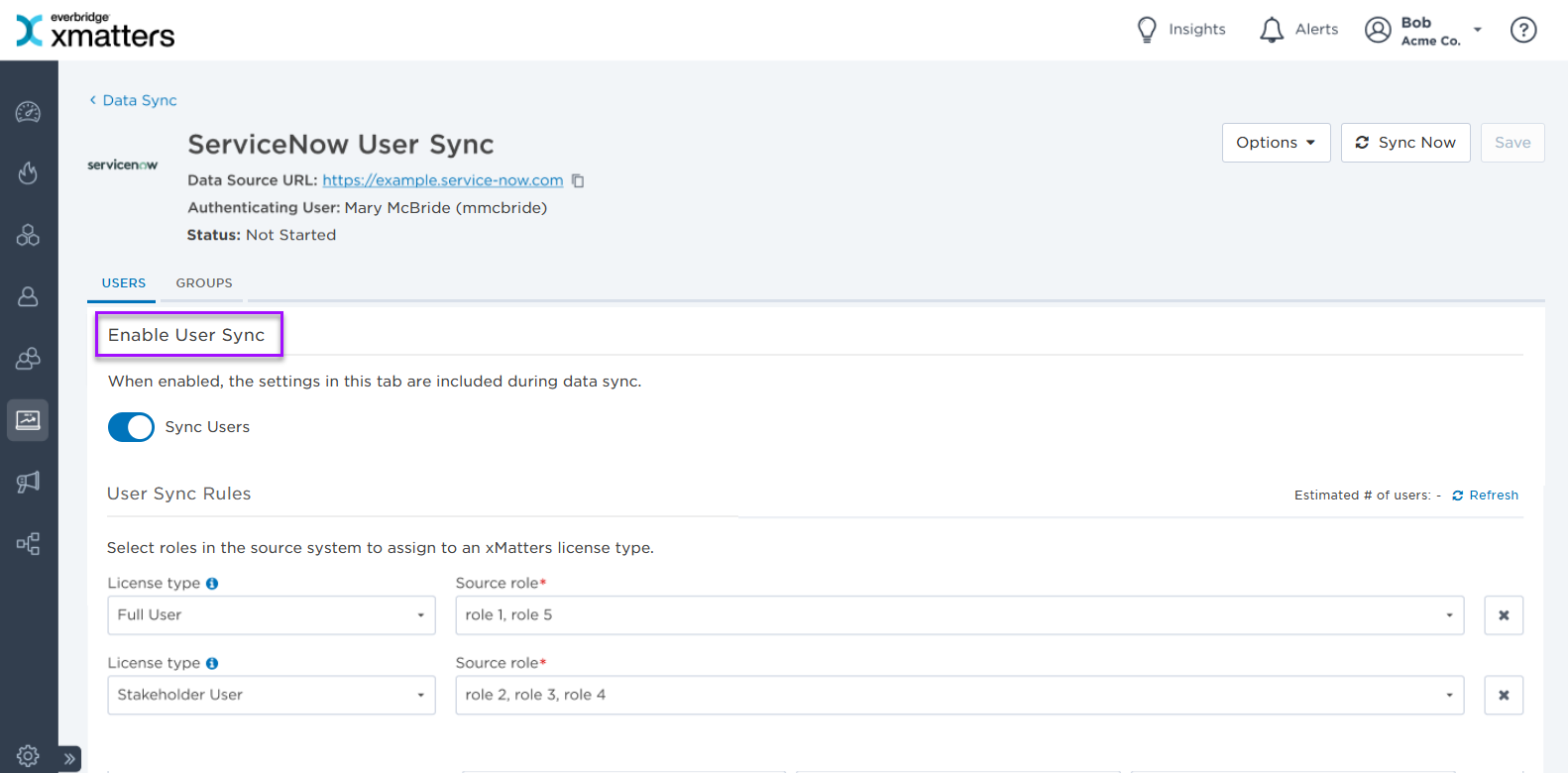Copy the Data Source URL with clipboard icon

[578, 180]
